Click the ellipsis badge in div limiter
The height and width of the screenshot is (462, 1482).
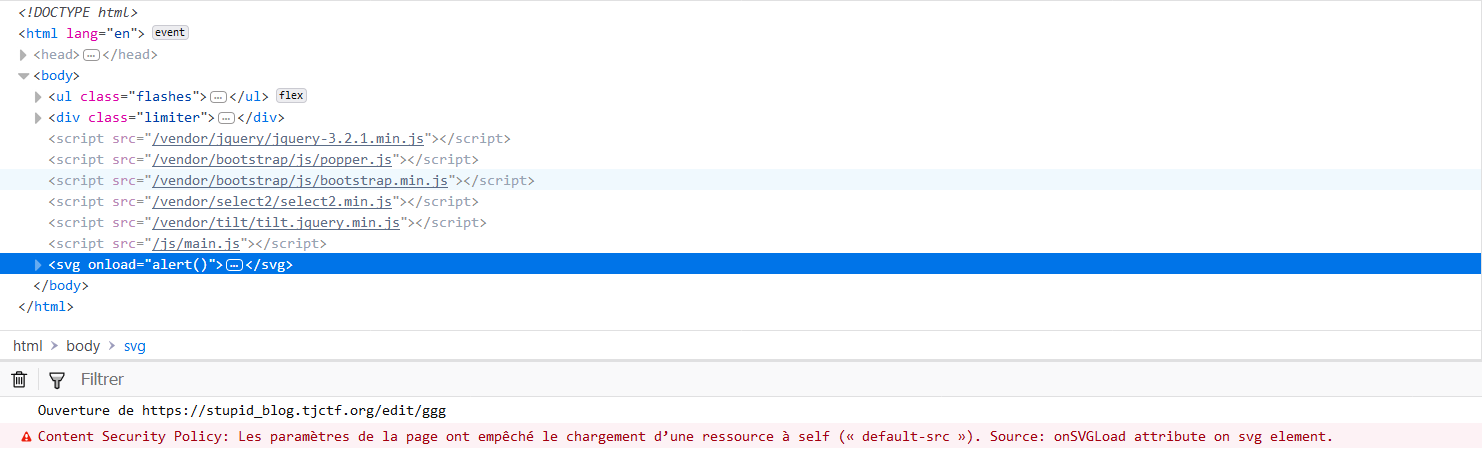click(x=226, y=118)
